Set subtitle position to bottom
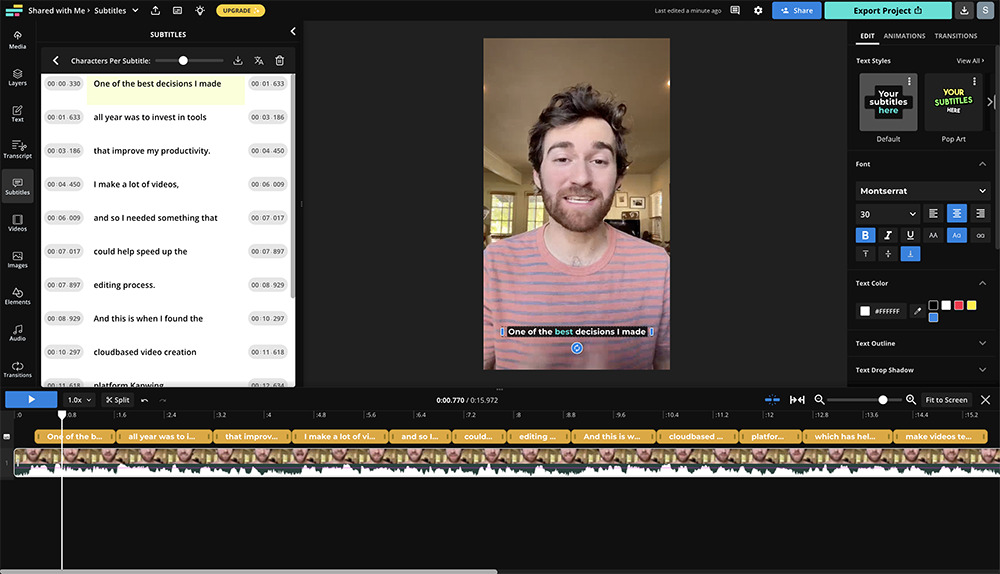This screenshot has width=1000, height=574. point(910,254)
